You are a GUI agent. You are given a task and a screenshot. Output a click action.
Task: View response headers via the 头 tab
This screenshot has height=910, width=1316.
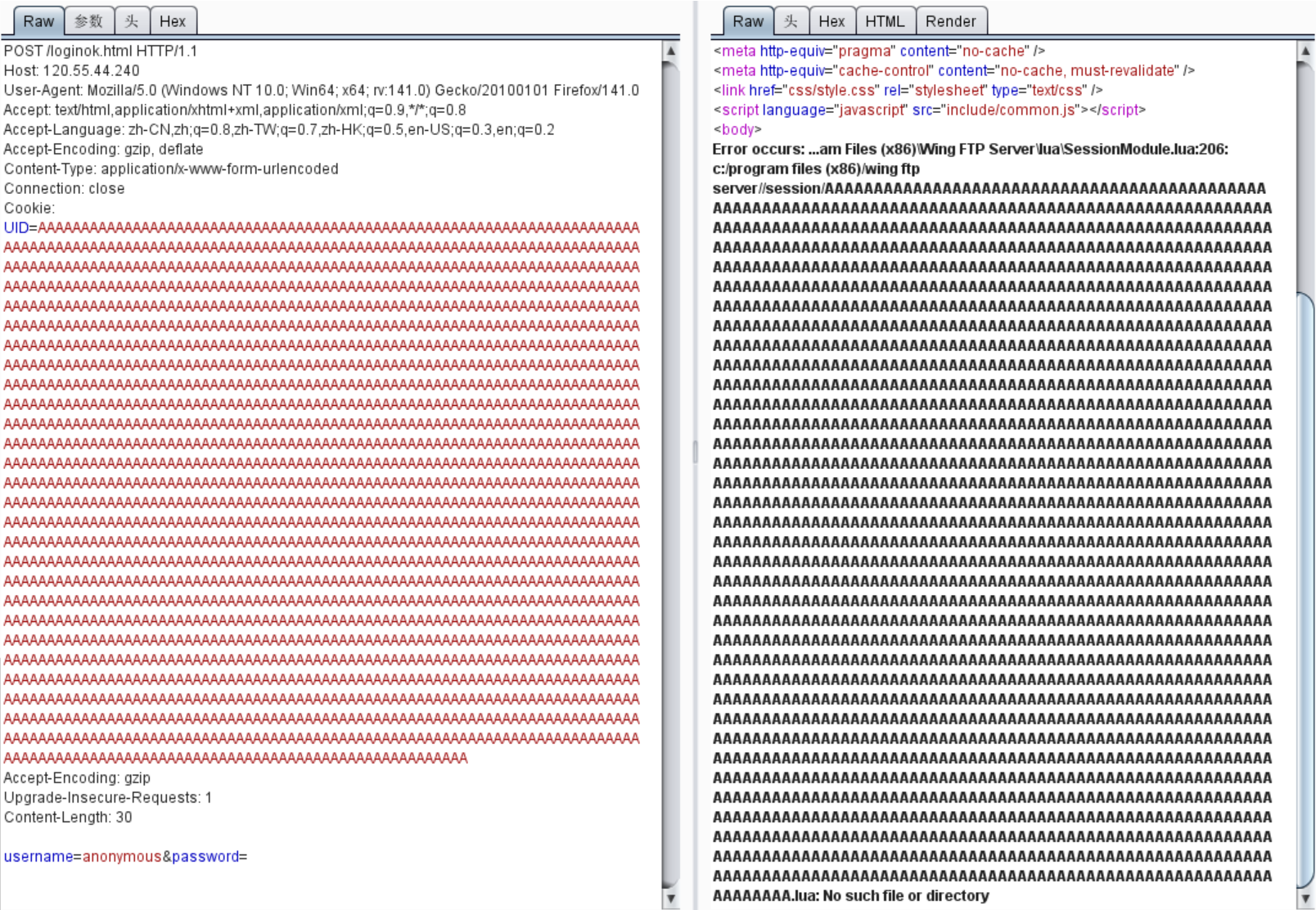point(791,21)
